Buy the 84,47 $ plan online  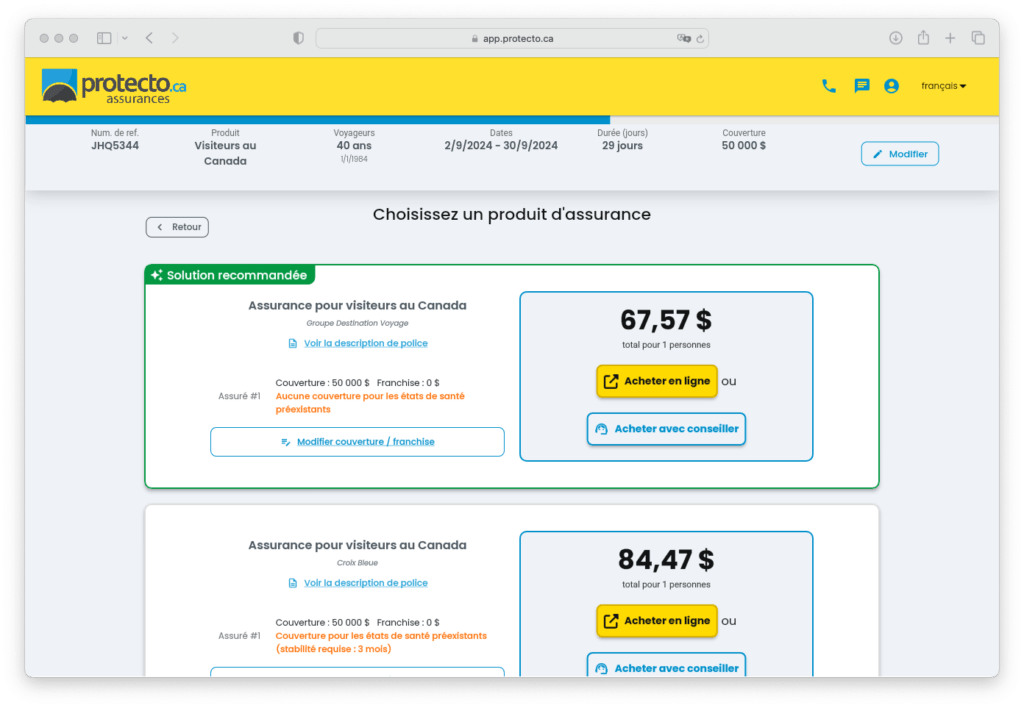tap(657, 621)
